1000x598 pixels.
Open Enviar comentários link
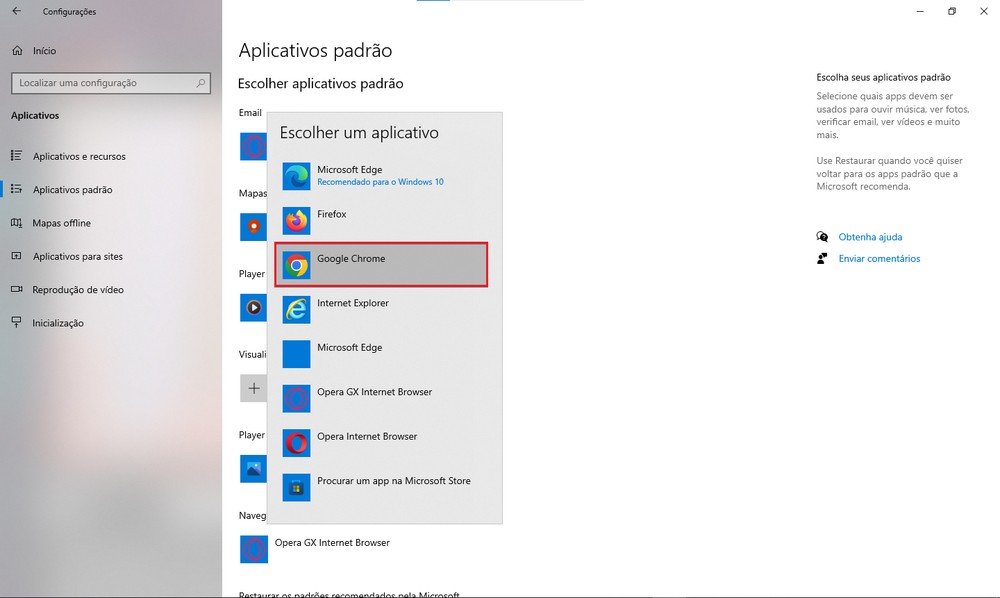coord(879,258)
